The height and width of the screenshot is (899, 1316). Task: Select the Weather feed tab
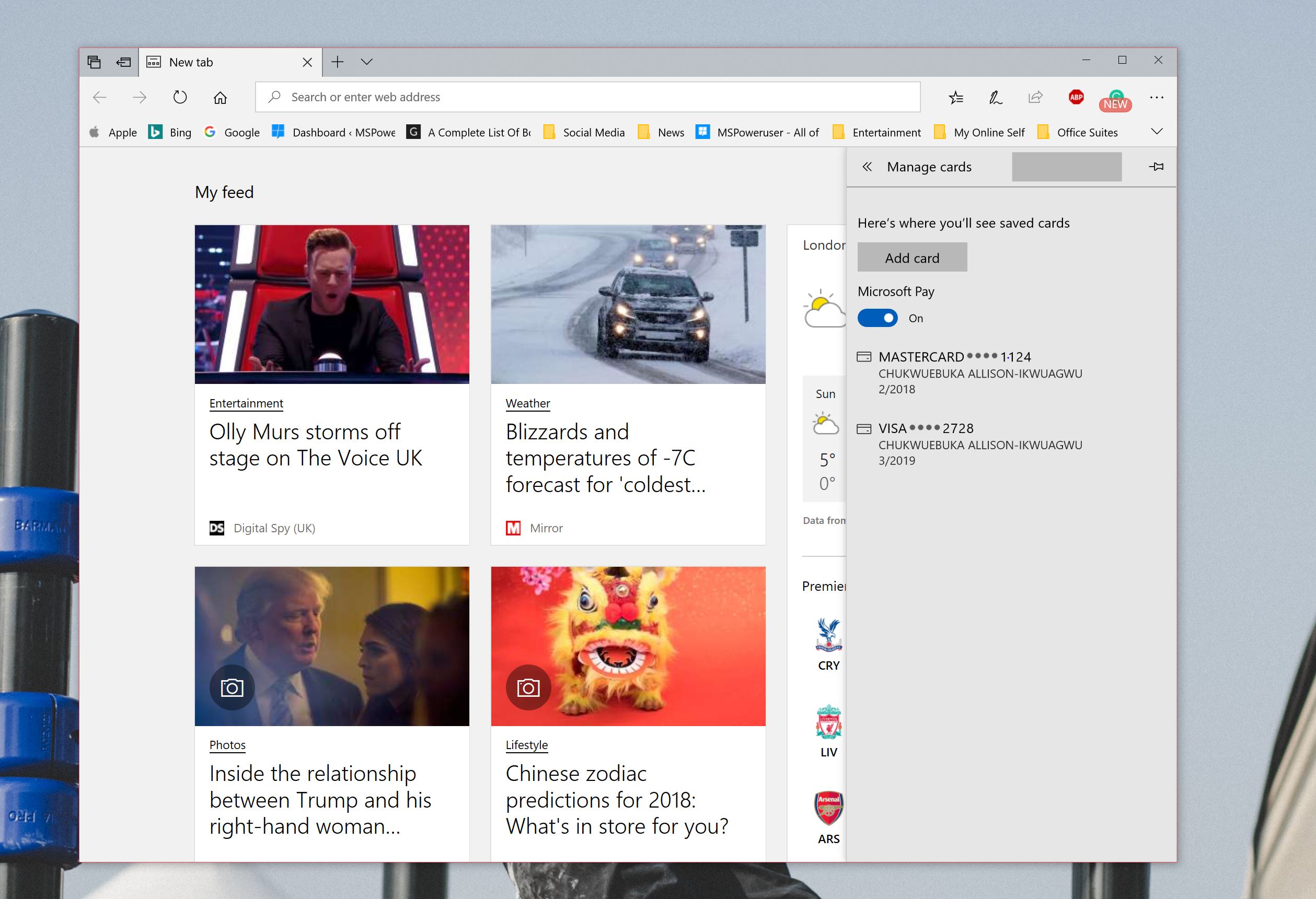tap(527, 403)
